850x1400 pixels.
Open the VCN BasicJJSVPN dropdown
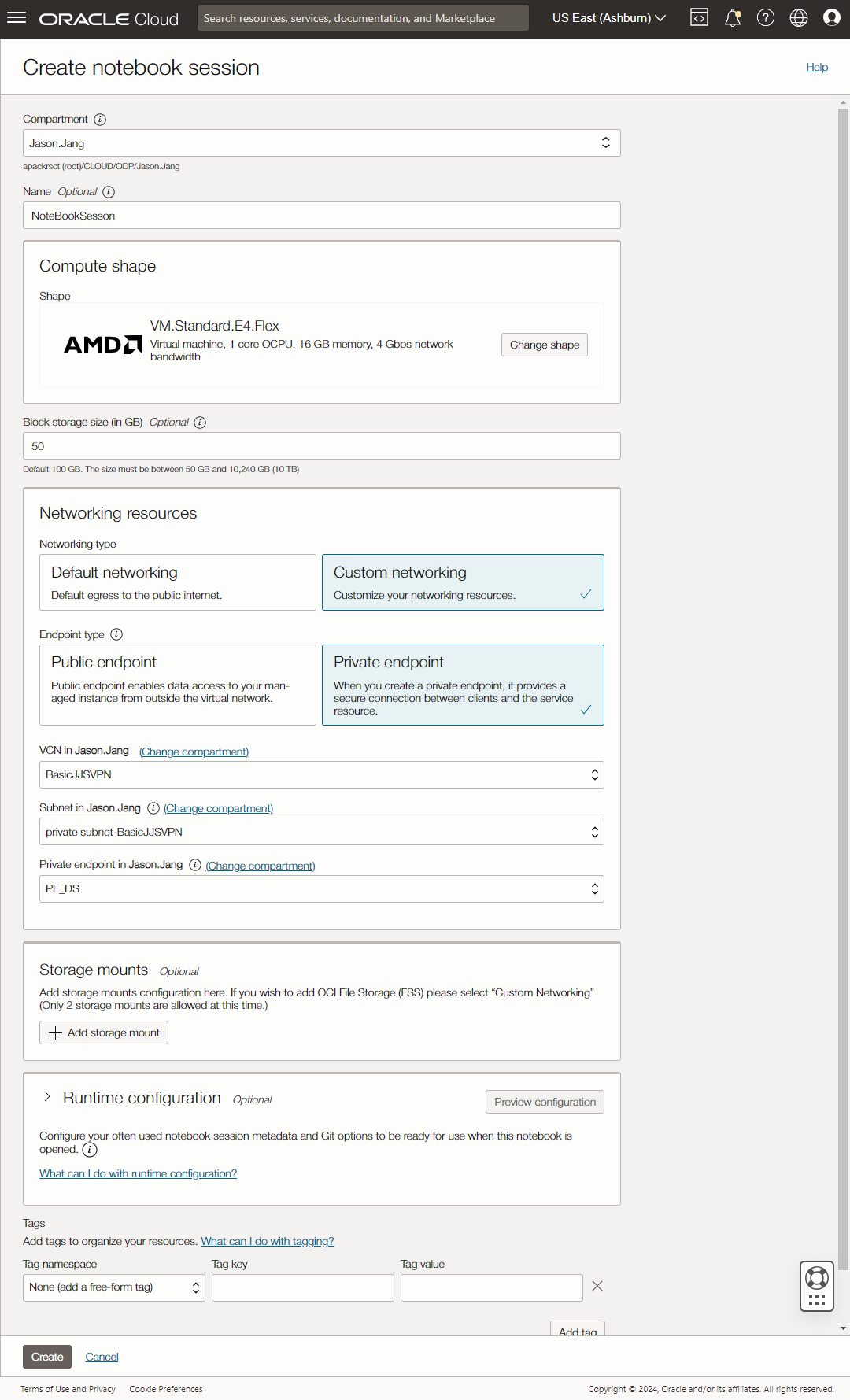(322, 775)
